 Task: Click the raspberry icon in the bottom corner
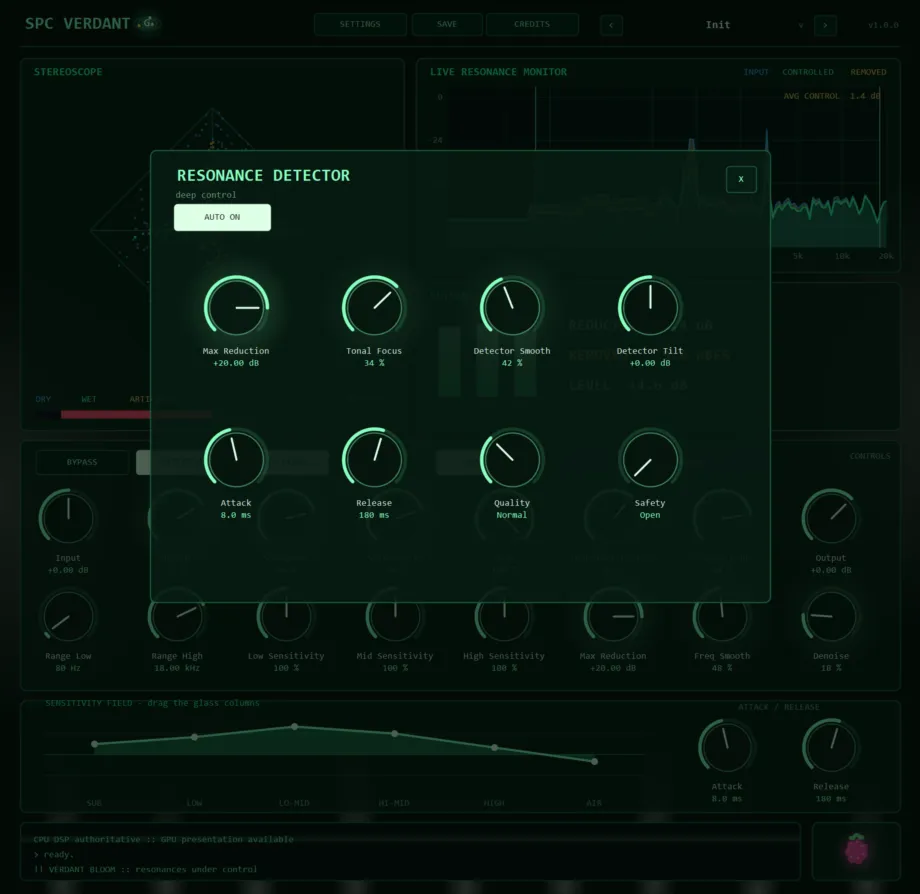point(856,849)
